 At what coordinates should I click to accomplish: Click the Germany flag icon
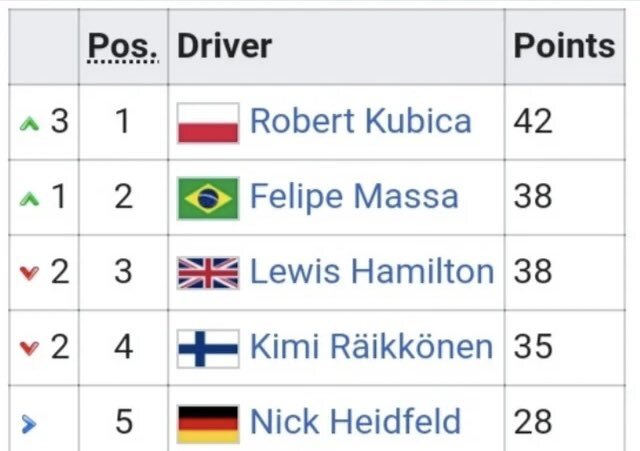(x=208, y=422)
